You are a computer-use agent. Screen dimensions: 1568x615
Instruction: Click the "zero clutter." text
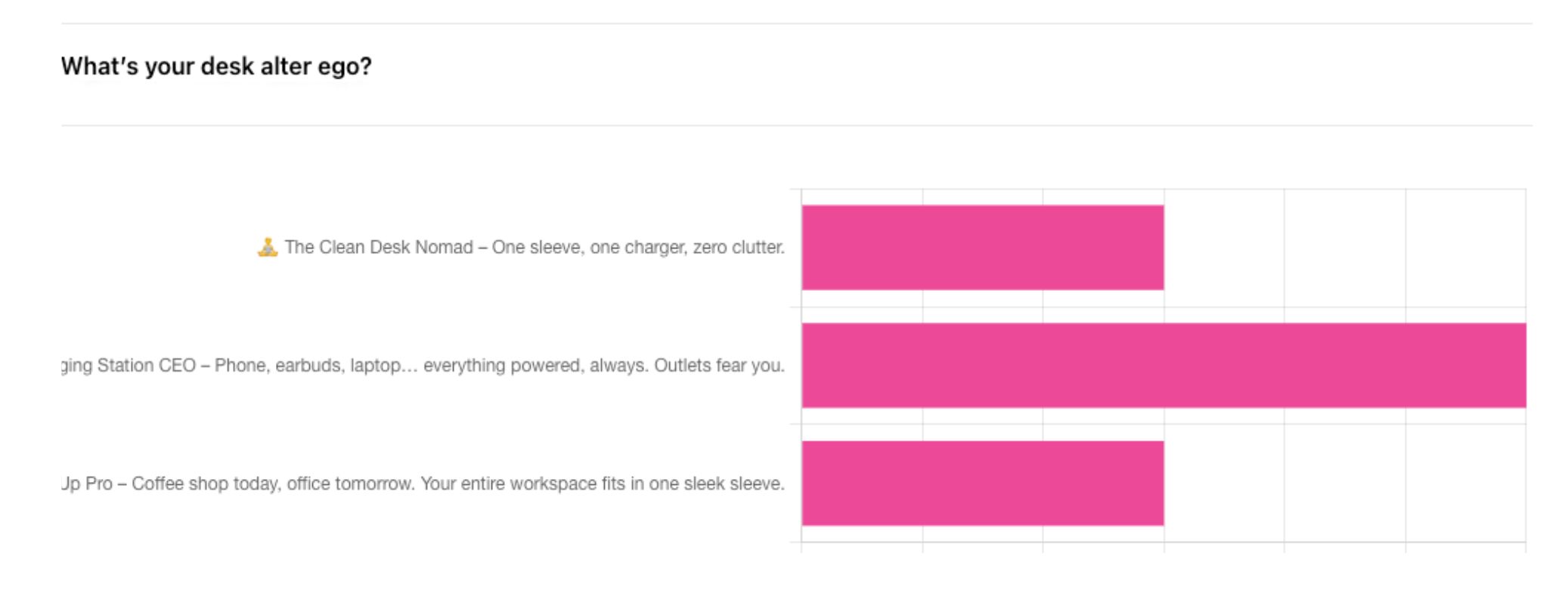click(x=739, y=247)
